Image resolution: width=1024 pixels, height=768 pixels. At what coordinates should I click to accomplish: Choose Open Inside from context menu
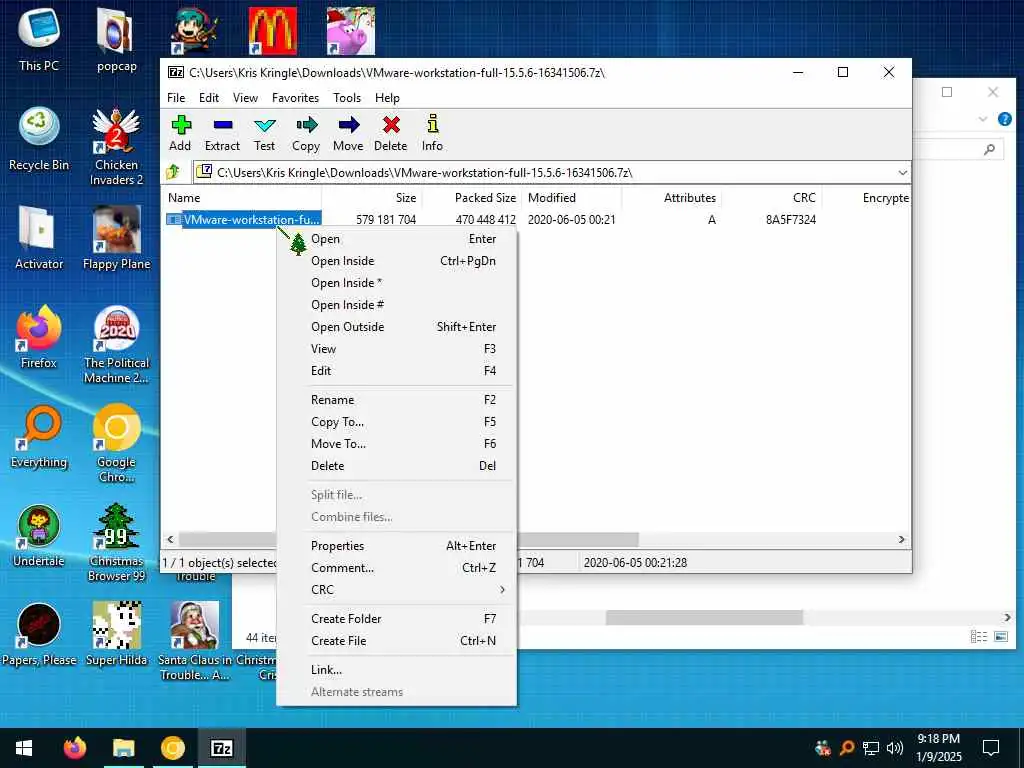[x=396, y=261]
